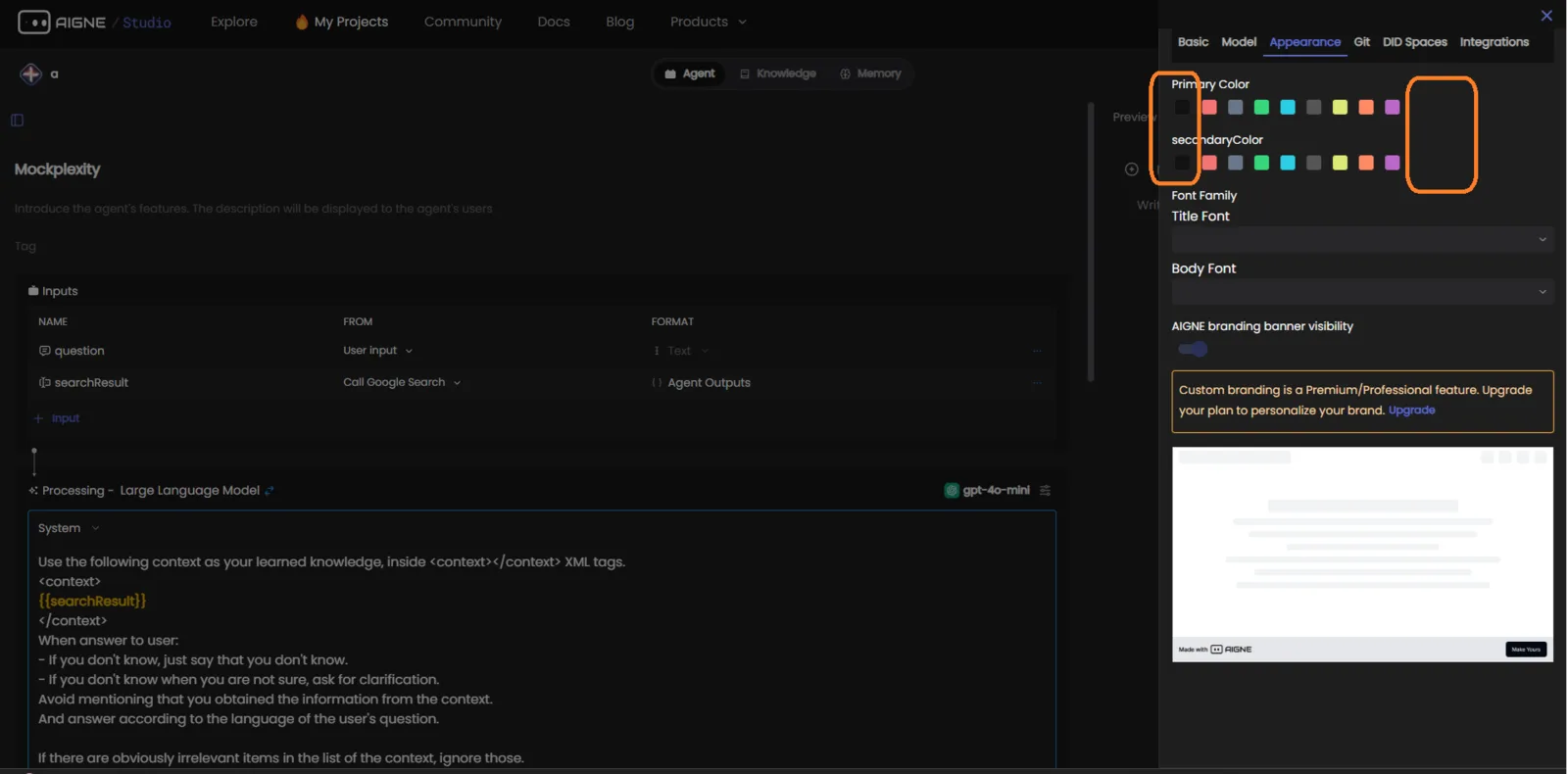The height and width of the screenshot is (774, 1568).
Task: Click the project avatar icon next to 'a'
Action: point(31,73)
